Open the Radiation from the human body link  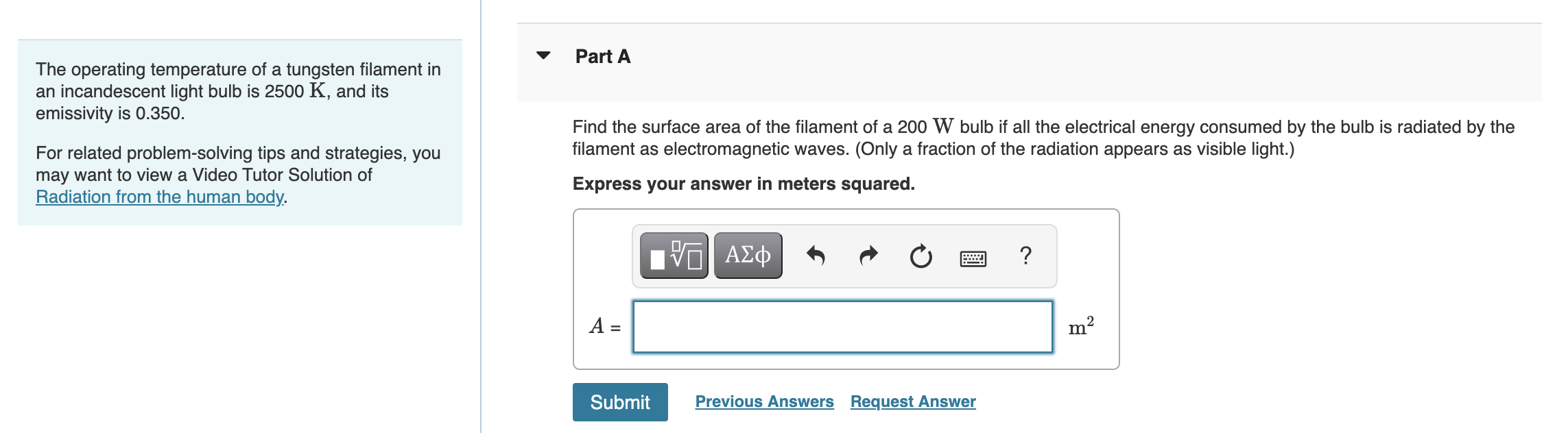(160, 197)
